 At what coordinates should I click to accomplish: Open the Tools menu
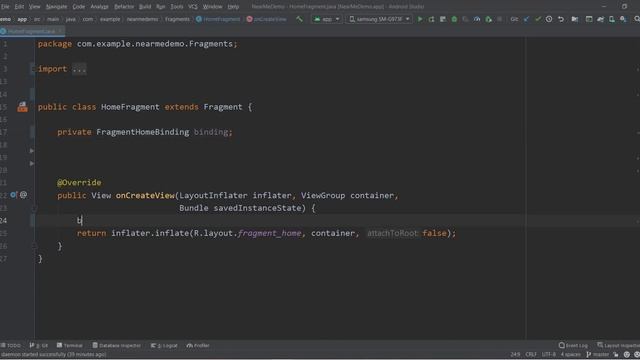[177, 7]
